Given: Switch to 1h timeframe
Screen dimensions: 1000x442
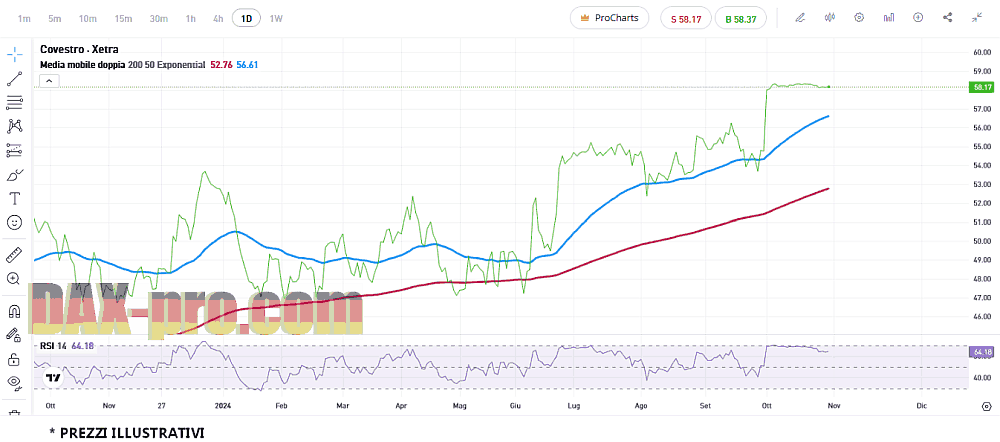Looking at the screenshot, I should pos(190,18).
